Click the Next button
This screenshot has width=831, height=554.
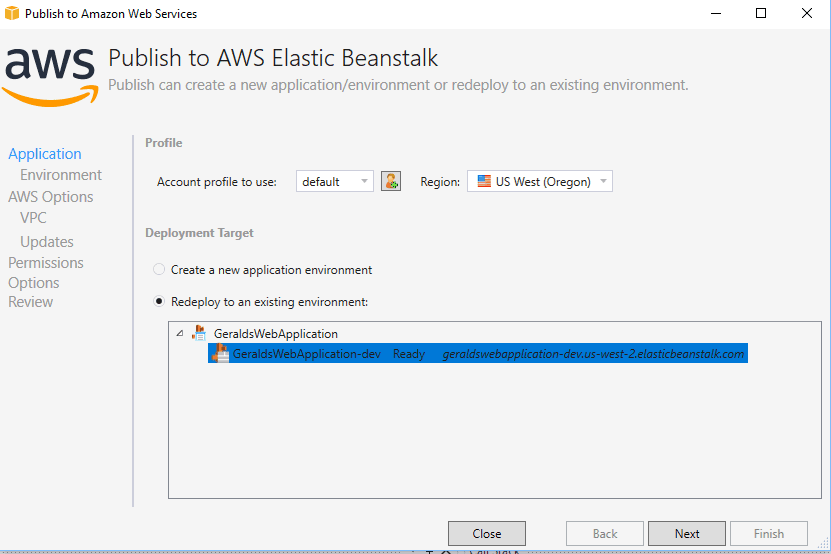point(687,533)
